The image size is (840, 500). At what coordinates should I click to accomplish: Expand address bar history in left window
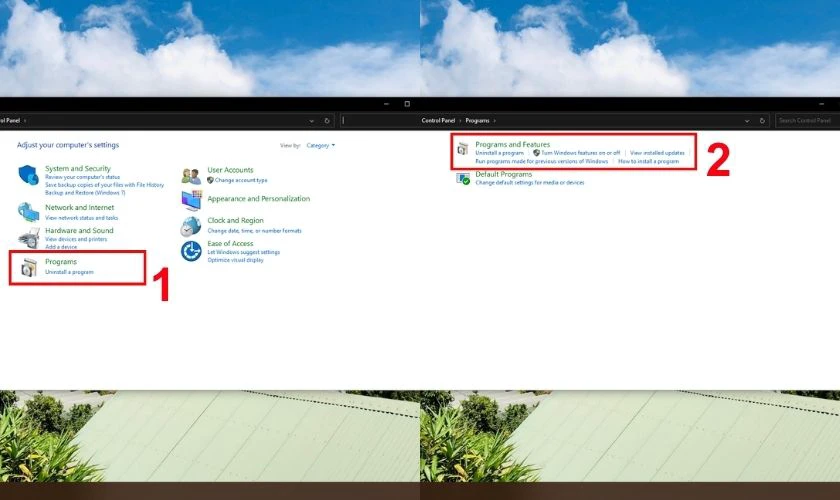point(311,121)
